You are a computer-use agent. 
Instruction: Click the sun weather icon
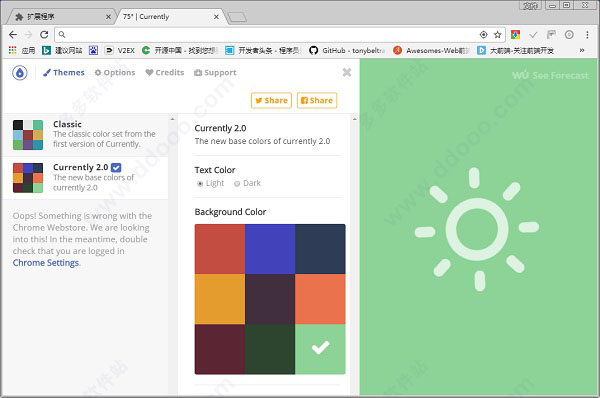[477, 230]
